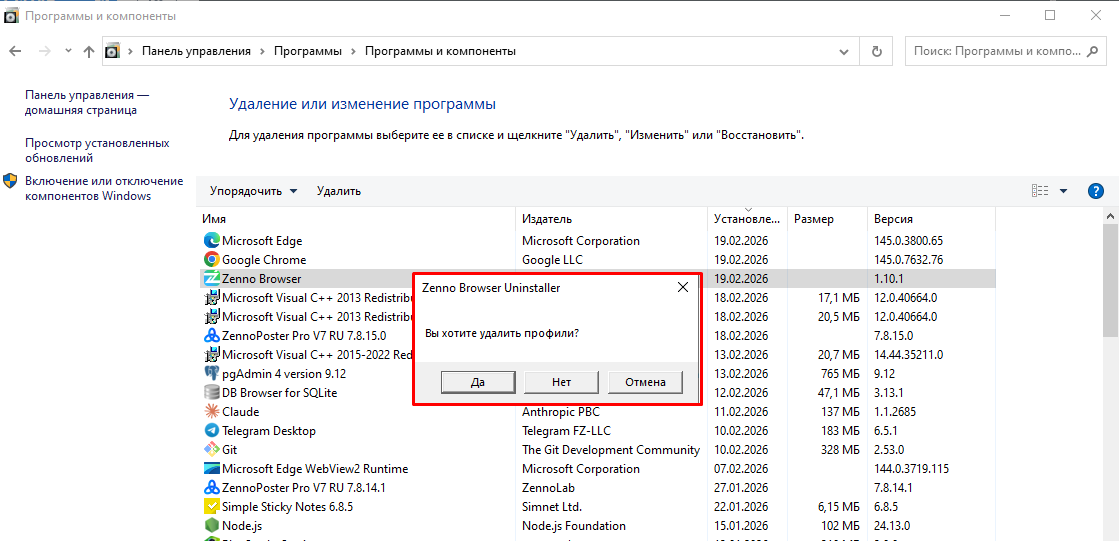Open the recent locations dropdown arrow
Screen dimensions: 1119x541
pos(68,51)
